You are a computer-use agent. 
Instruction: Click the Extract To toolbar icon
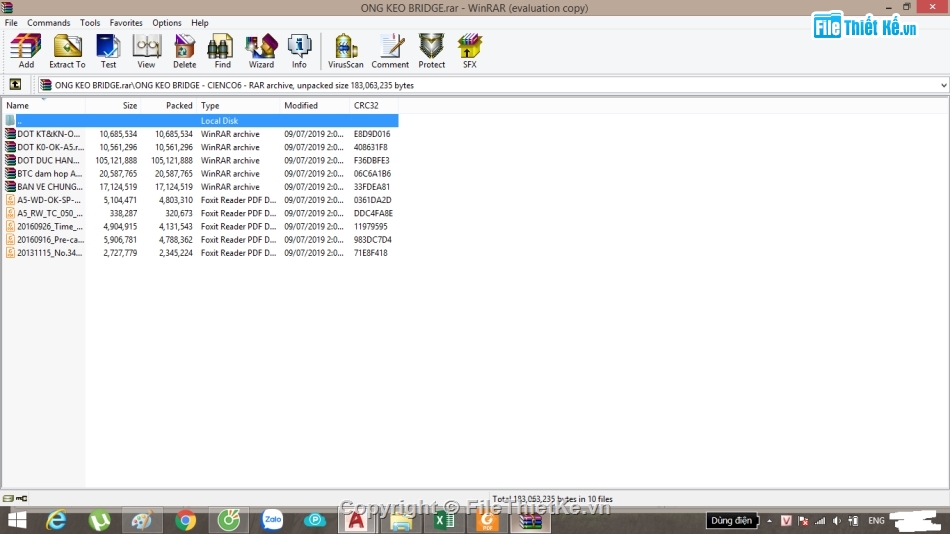(x=67, y=51)
